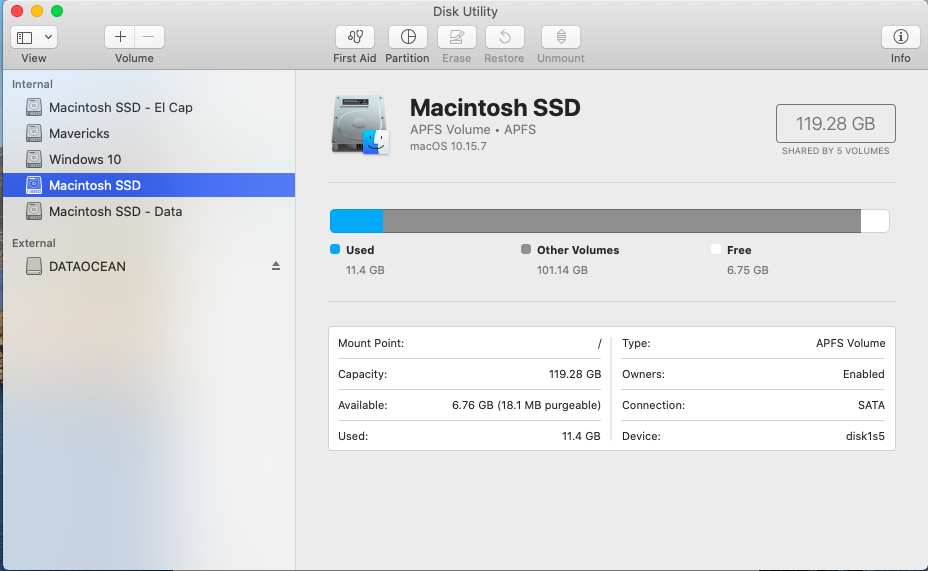Click the Windows 10 drive icon

point(34,159)
